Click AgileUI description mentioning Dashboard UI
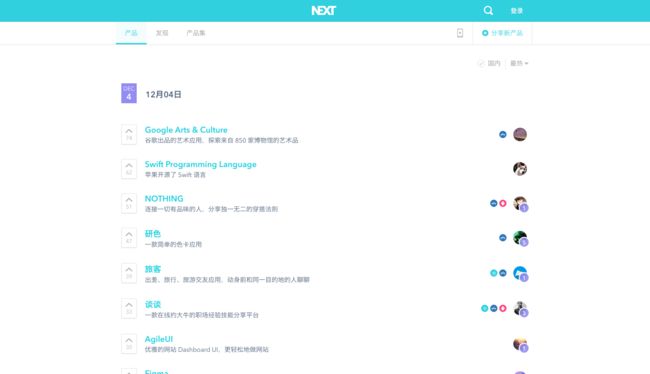Viewport: 650px width, 374px height. point(206,350)
